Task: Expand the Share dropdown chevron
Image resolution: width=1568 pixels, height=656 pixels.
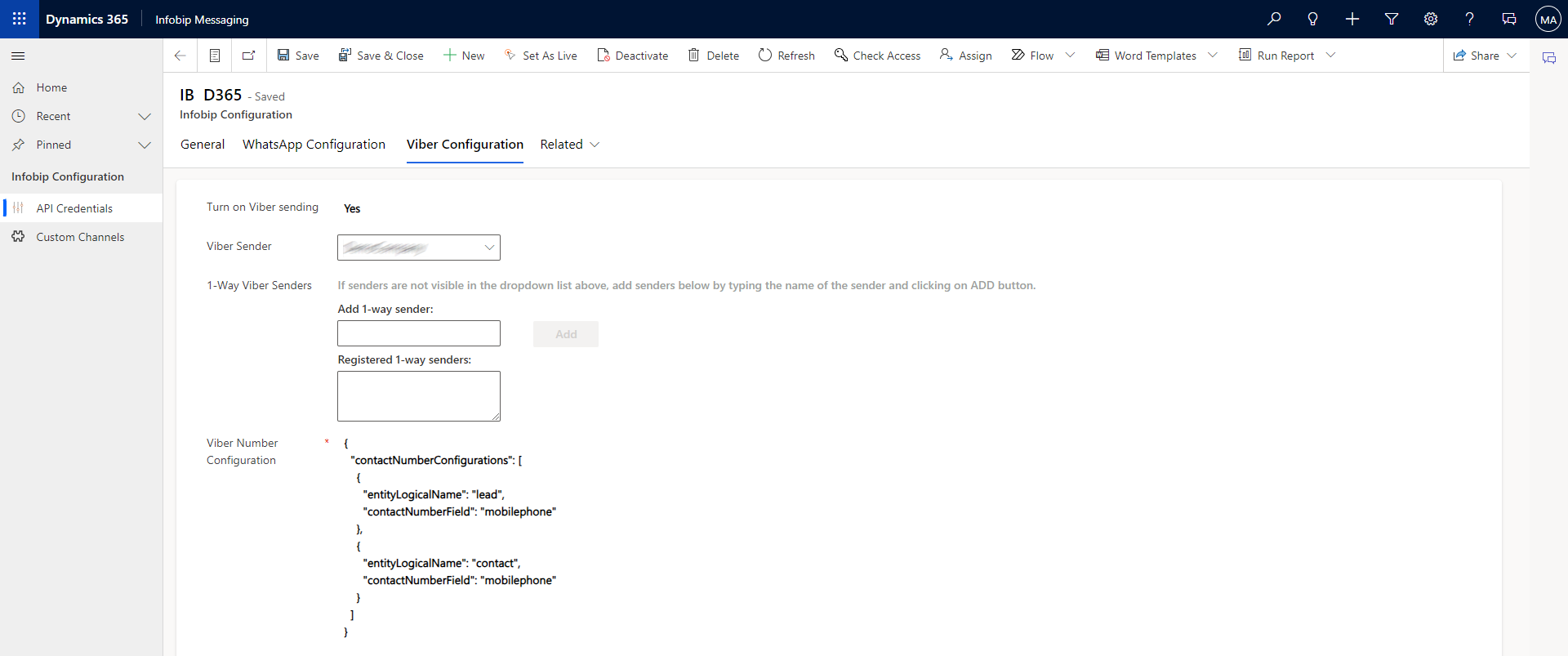Action: (x=1512, y=56)
